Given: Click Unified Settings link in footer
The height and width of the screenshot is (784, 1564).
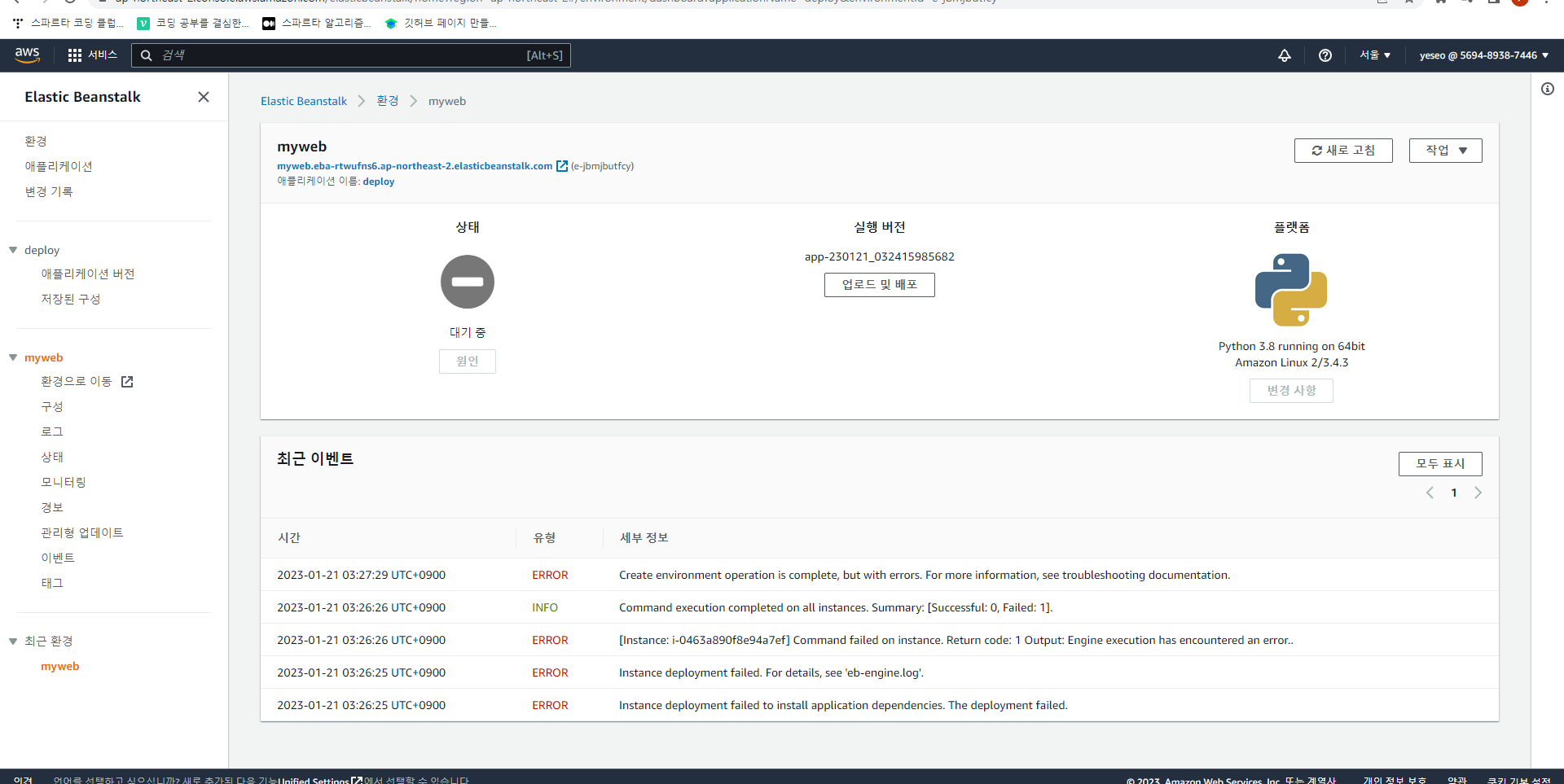Looking at the screenshot, I should coord(320,780).
